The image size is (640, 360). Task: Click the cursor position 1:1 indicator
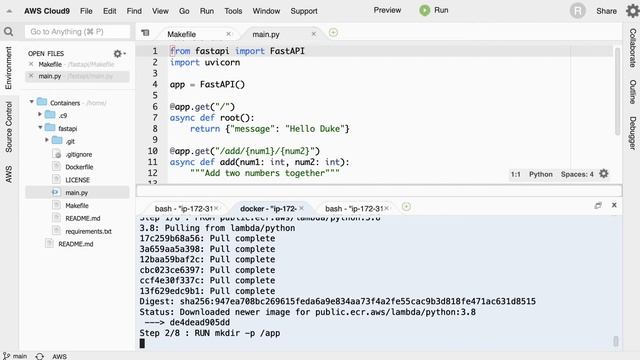[x=516, y=174]
